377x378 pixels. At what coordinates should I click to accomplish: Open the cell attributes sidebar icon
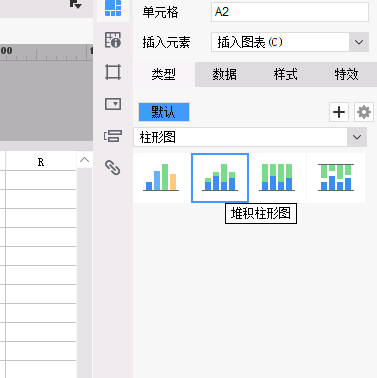pyautogui.click(x=113, y=40)
